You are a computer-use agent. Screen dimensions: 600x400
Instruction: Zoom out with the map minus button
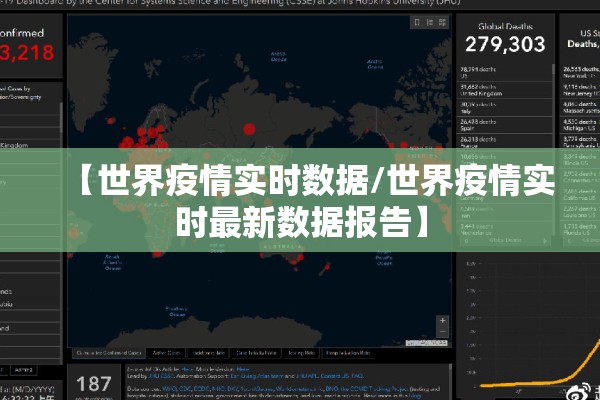[442, 331]
